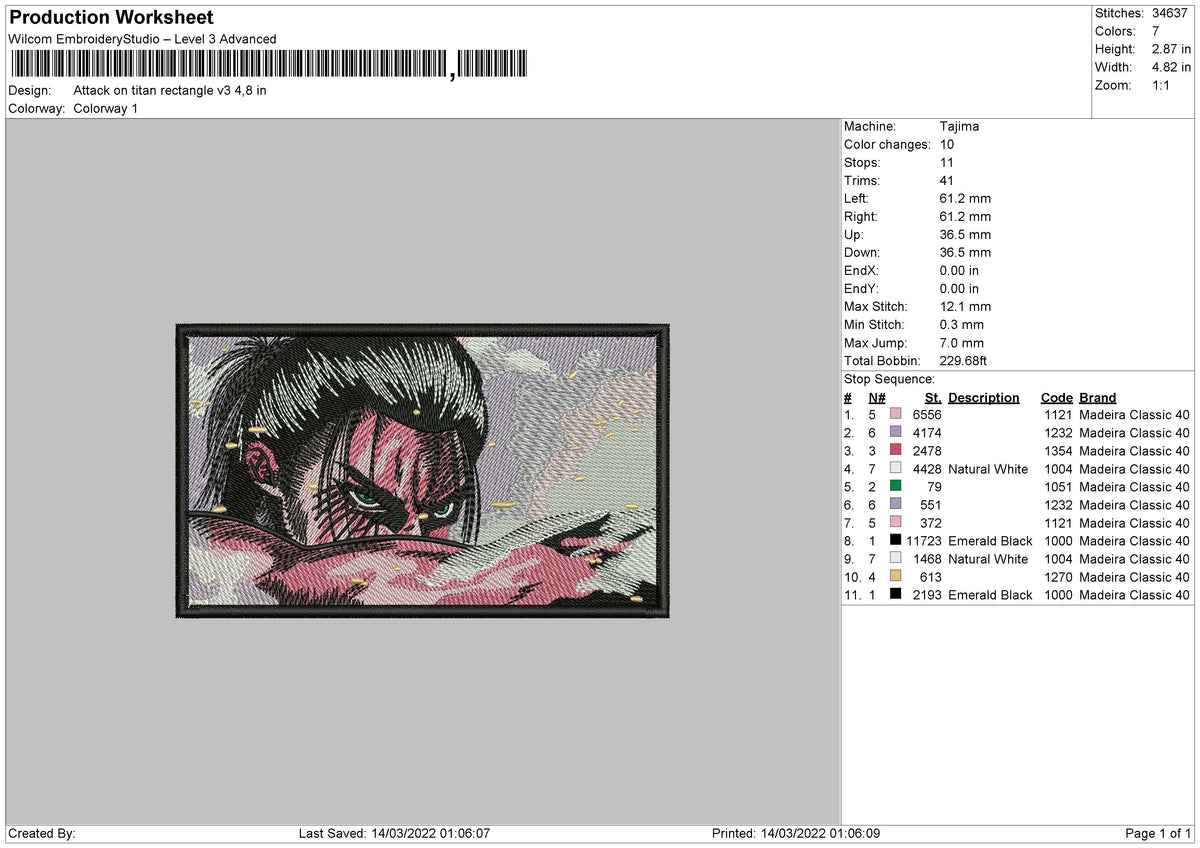
Task: Click the Total Bobbin value 229.68ft
Action: coord(963,360)
